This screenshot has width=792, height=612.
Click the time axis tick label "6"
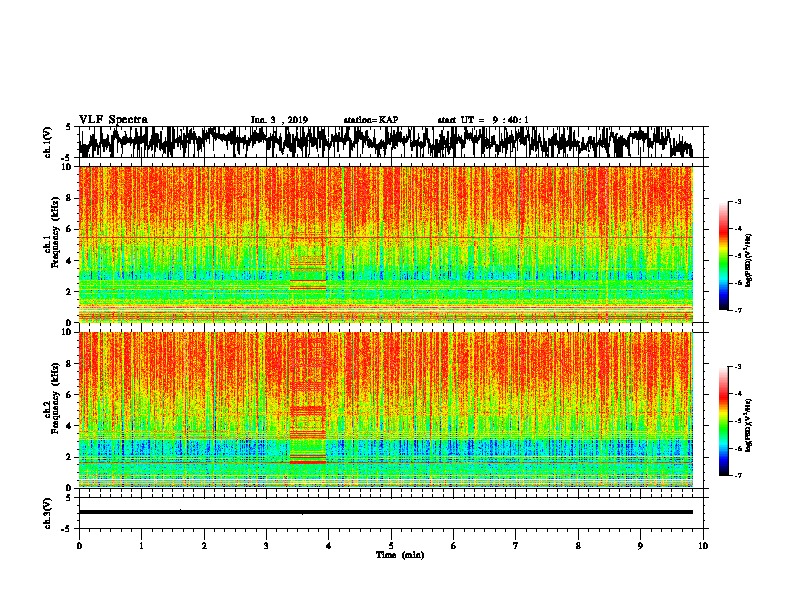pos(454,545)
